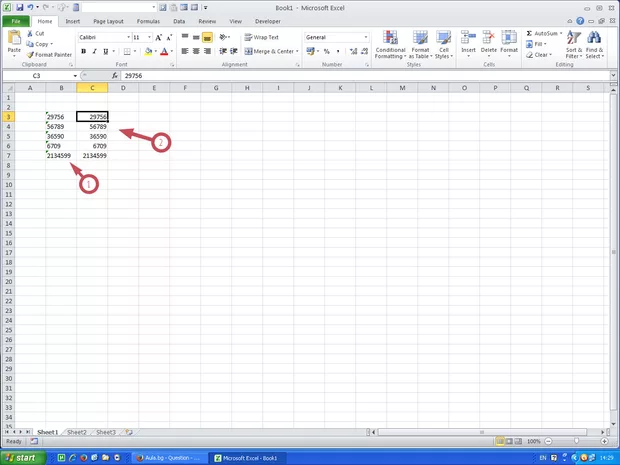Select the Format Painter brush

click(x=30, y=55)
